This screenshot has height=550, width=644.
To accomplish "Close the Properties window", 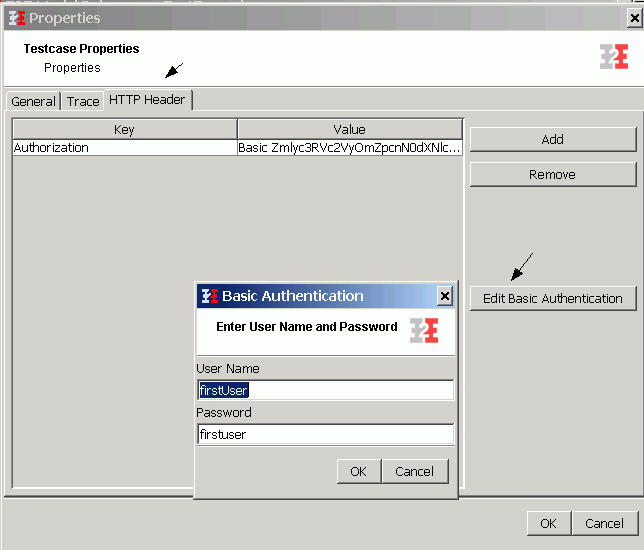I will coord(635,18).
